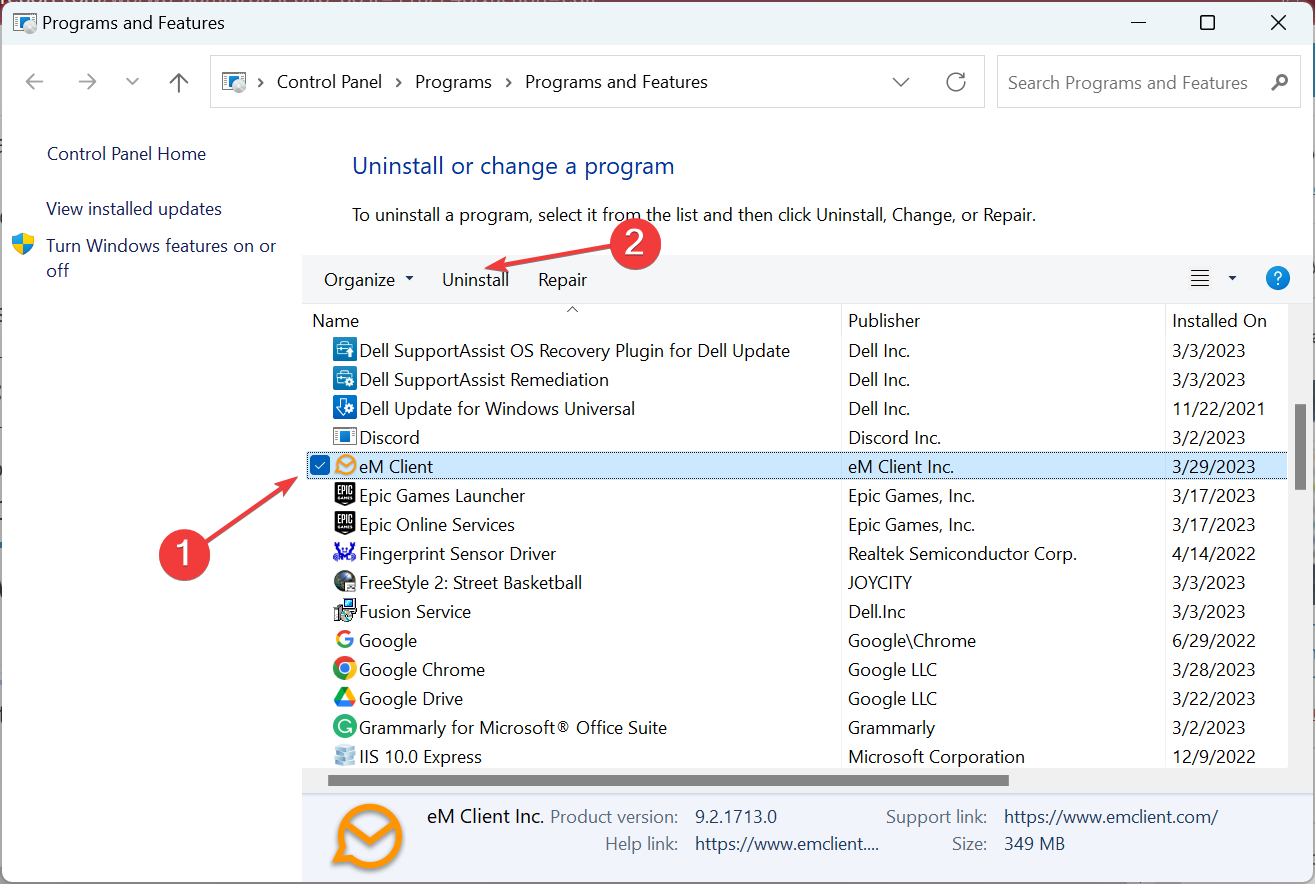This screenshot has width=1315, height=884.
Task: Click the Grammarly icon
Action: coord(345,727)
